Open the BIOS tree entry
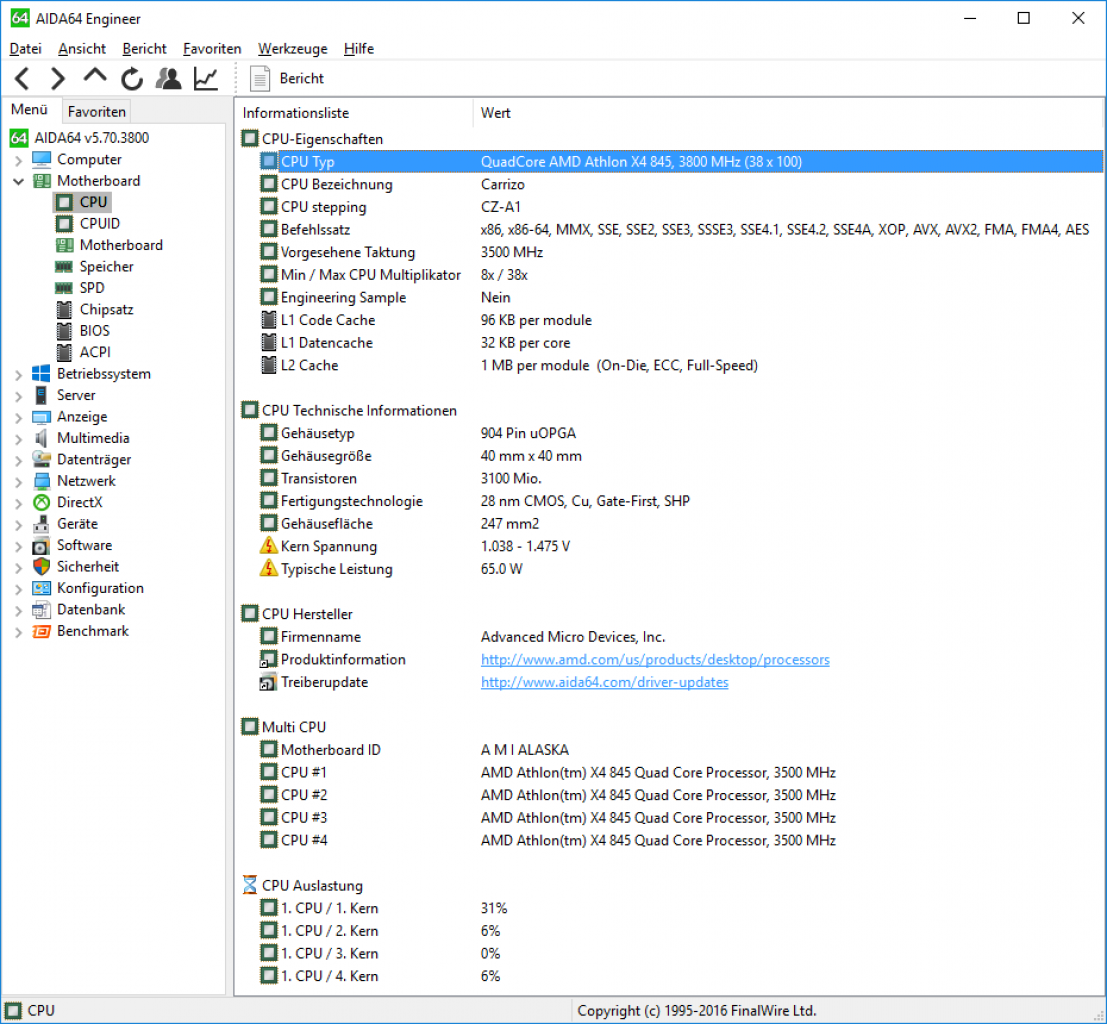The width and height of the screenshot is (1107, 1024). (x=95, y=331)
